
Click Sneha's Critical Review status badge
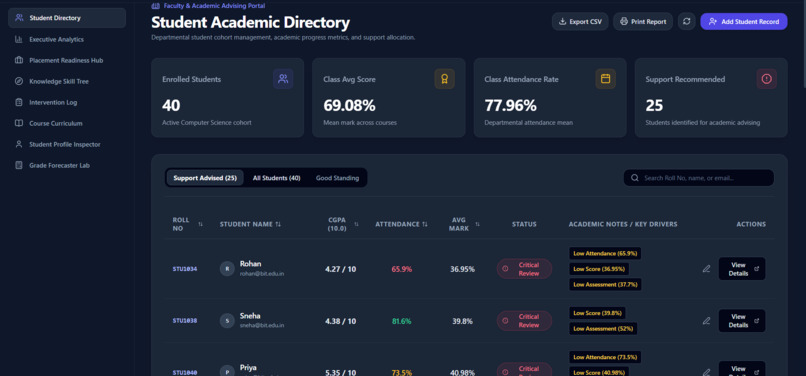pyautogui.click(x=524, y=321)
